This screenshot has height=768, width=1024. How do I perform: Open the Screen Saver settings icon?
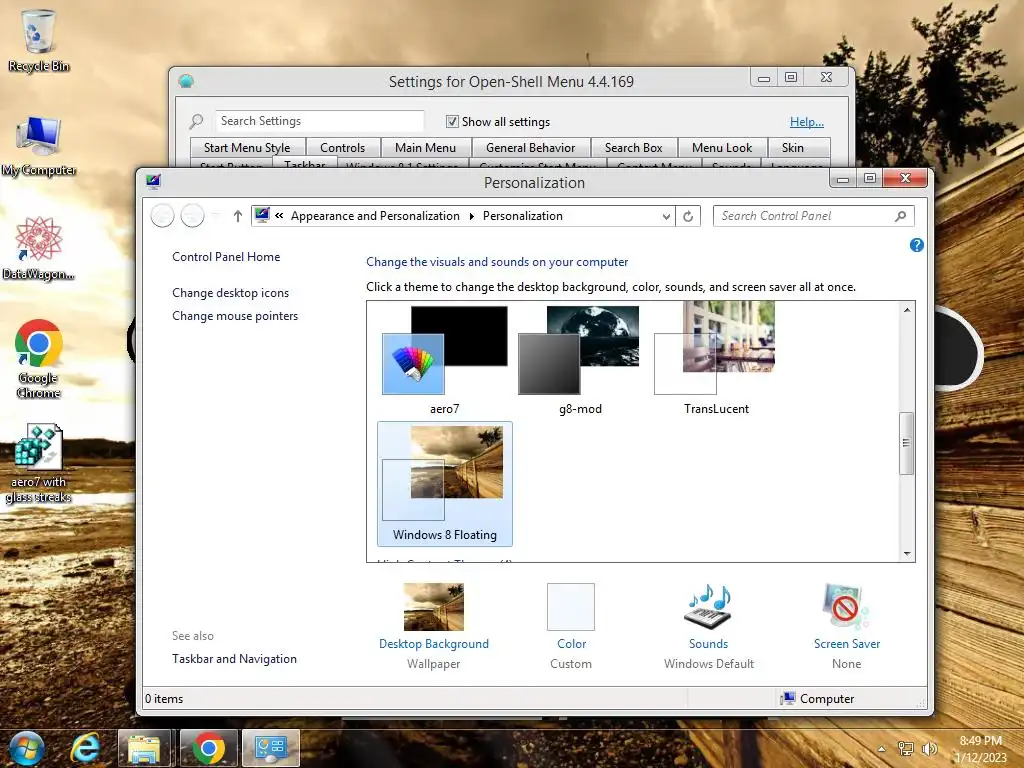coord(846,607)
